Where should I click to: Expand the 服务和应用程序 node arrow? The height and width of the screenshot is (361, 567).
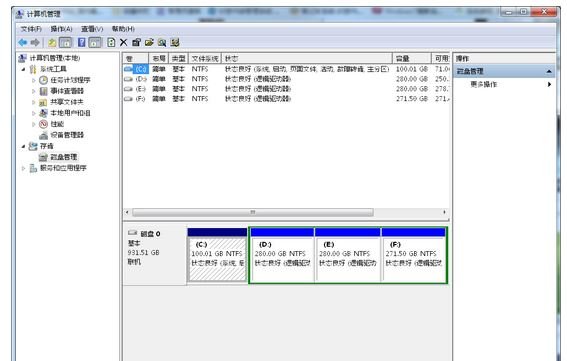(24, 168)
